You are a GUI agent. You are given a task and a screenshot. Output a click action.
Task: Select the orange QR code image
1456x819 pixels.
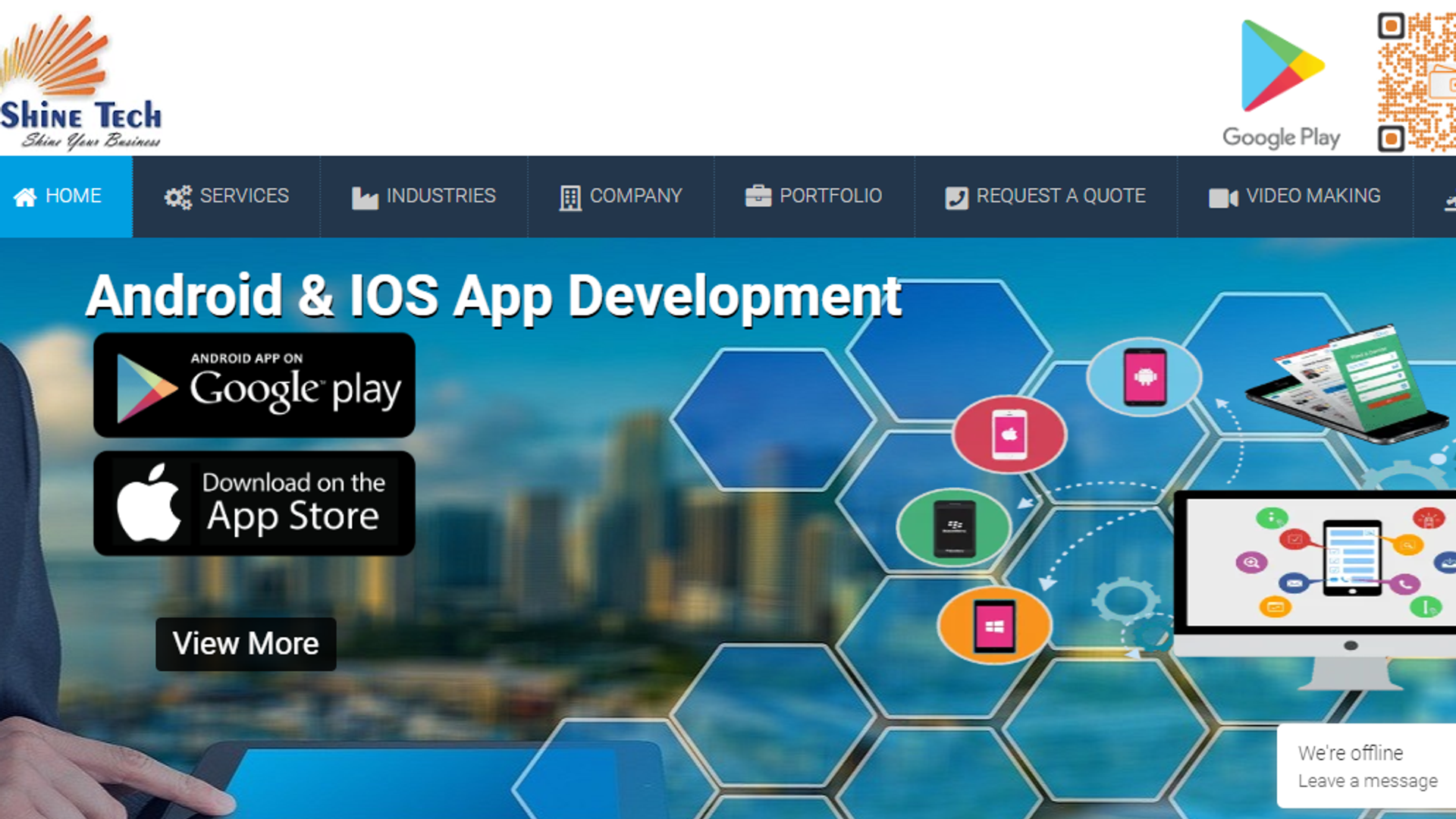pos(1417,82)
